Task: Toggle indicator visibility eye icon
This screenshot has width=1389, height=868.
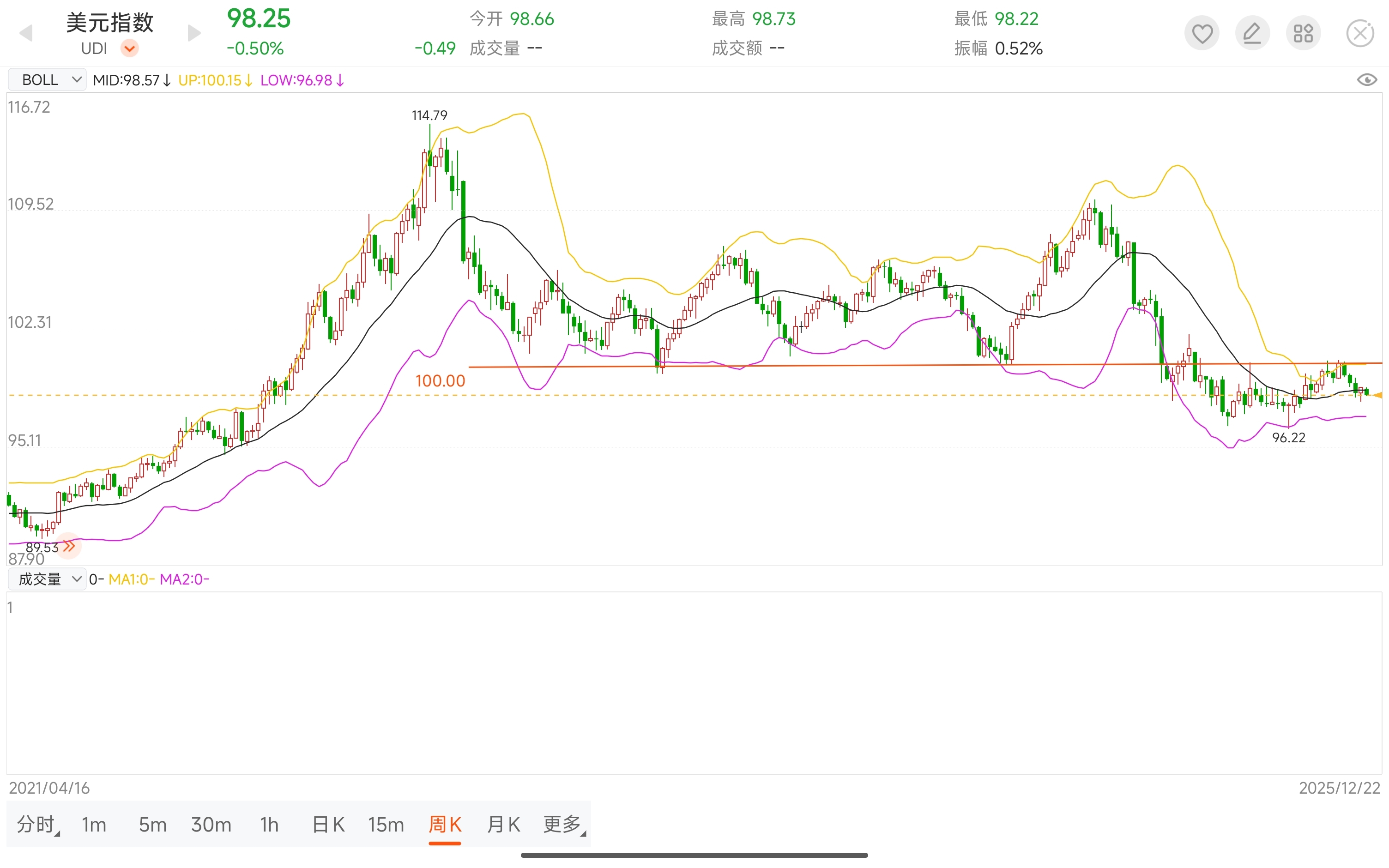Action: [1367, 80]
